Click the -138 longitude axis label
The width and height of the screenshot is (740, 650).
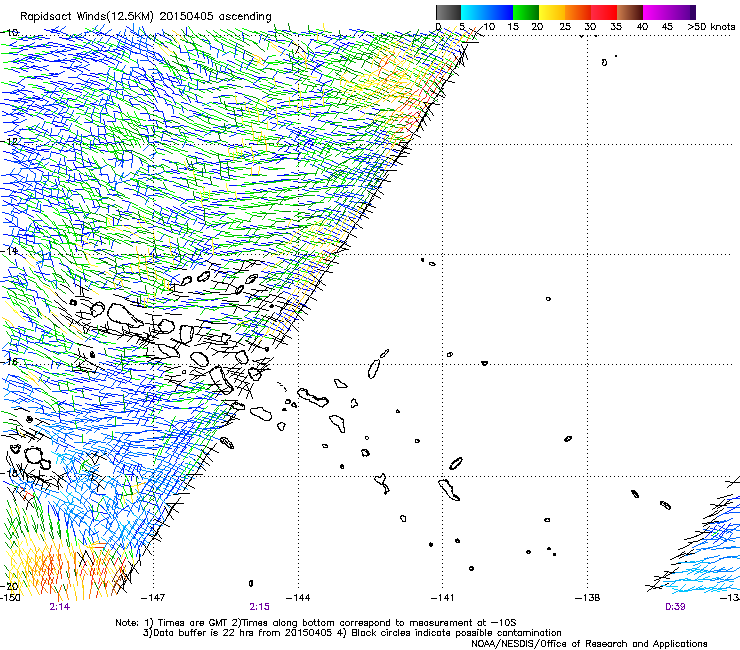588,598
